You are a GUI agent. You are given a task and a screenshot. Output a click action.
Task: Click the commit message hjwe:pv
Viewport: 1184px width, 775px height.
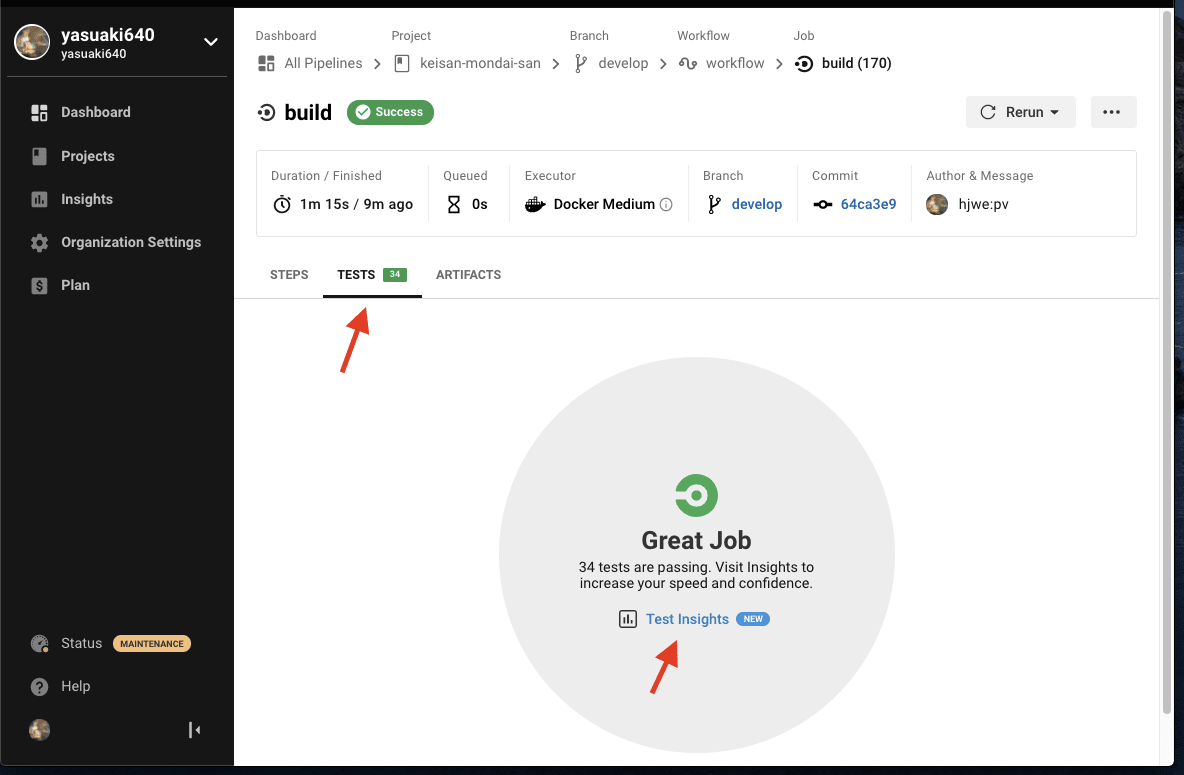point(983,205)
